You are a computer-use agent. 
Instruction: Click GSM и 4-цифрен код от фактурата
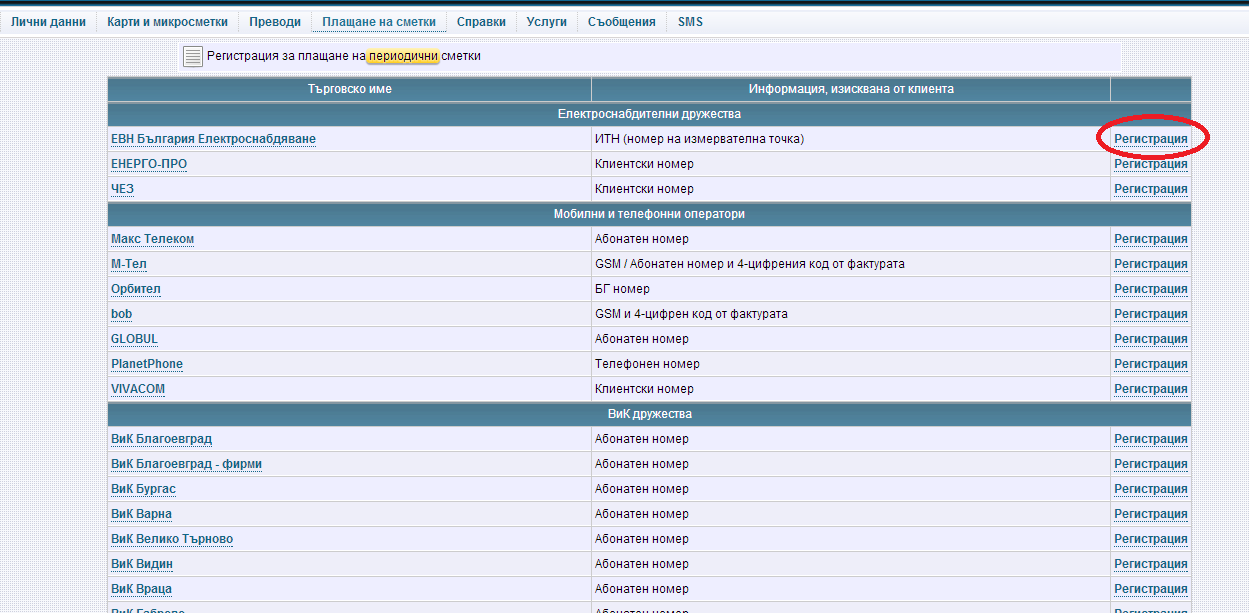tap(691, 314)
